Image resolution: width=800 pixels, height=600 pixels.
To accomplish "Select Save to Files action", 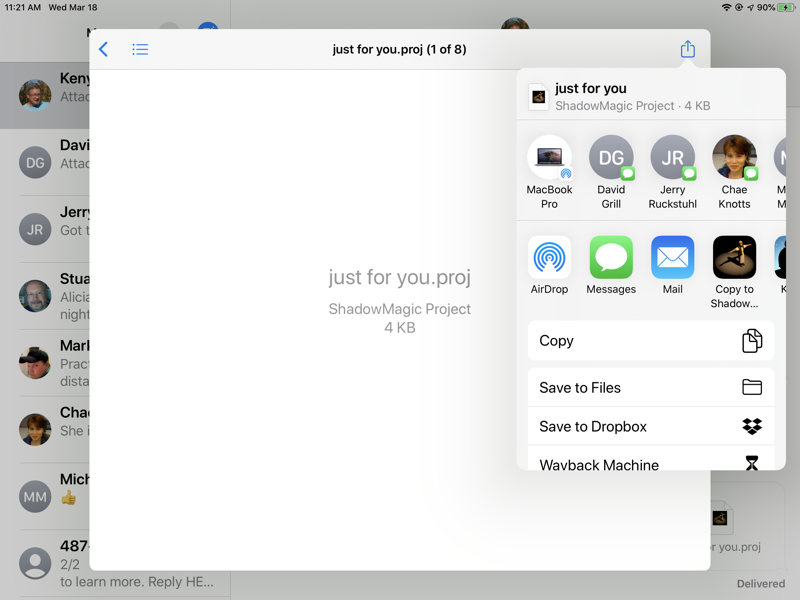I will tap(650, 388).
